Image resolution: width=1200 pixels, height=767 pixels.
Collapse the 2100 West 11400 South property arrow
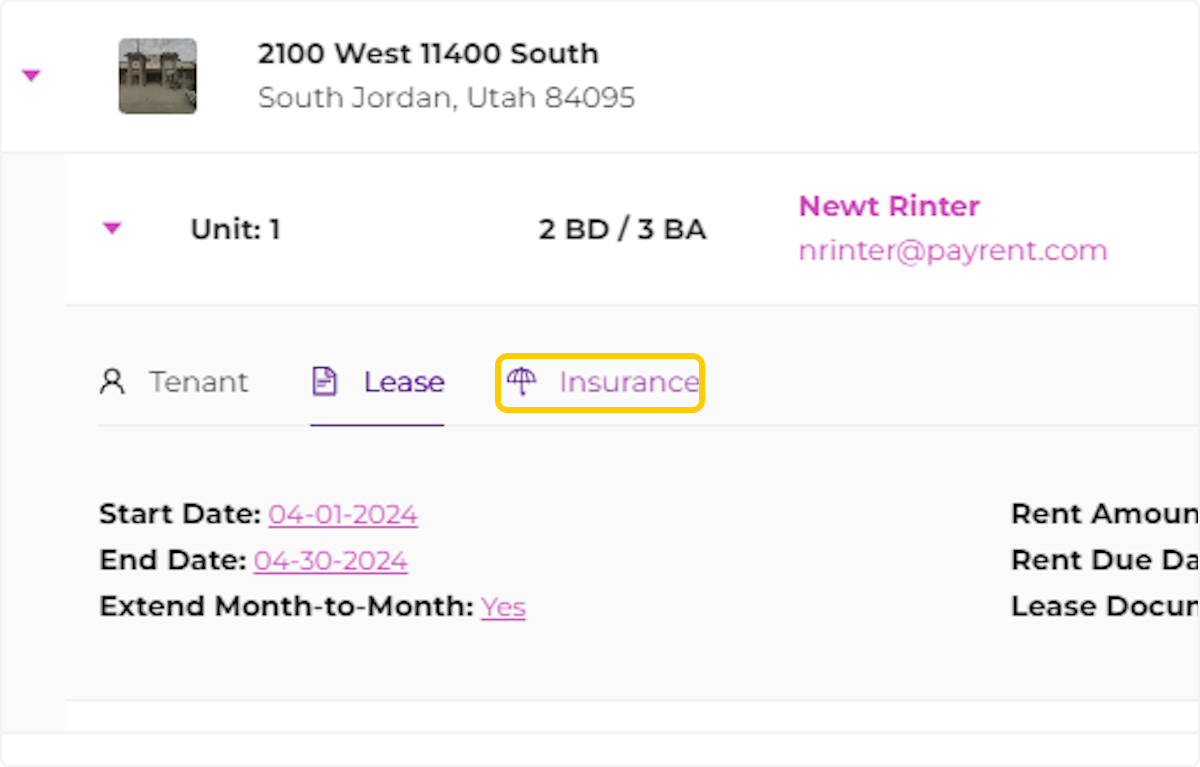click(x=31, y=75)
